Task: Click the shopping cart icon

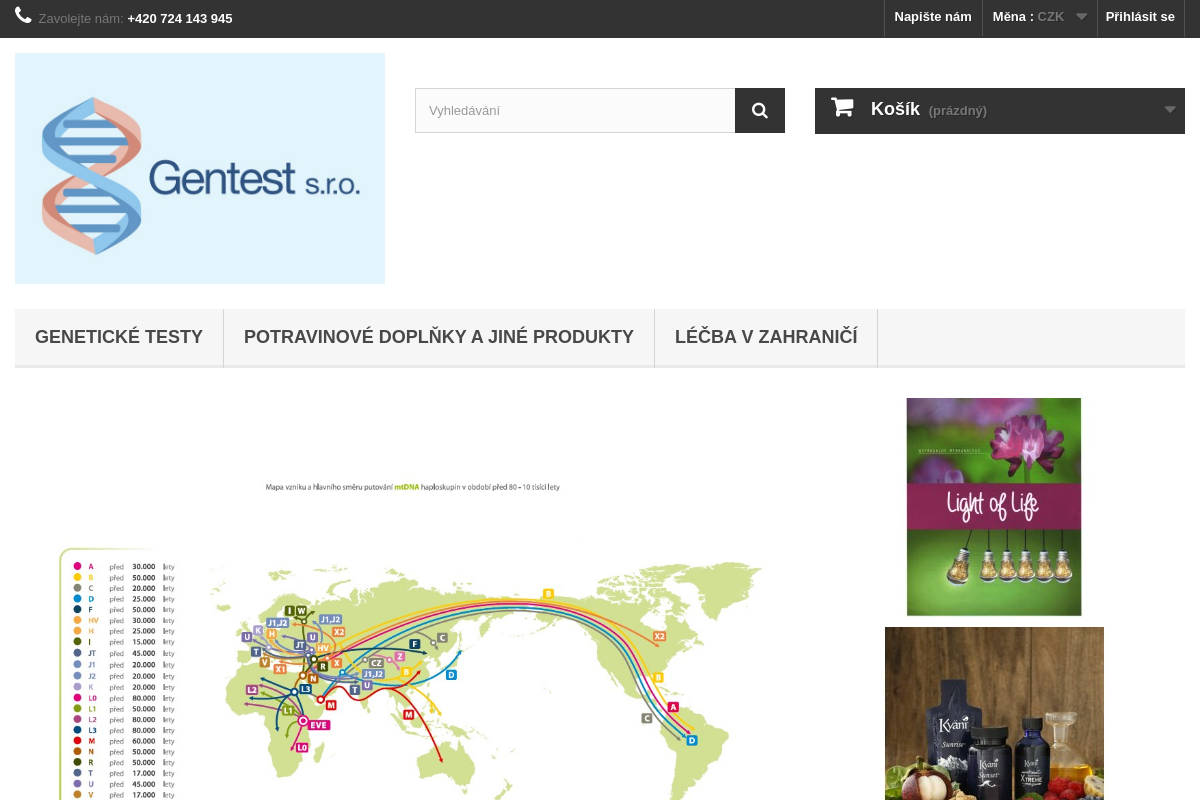Action: click(x=842, y=108)
